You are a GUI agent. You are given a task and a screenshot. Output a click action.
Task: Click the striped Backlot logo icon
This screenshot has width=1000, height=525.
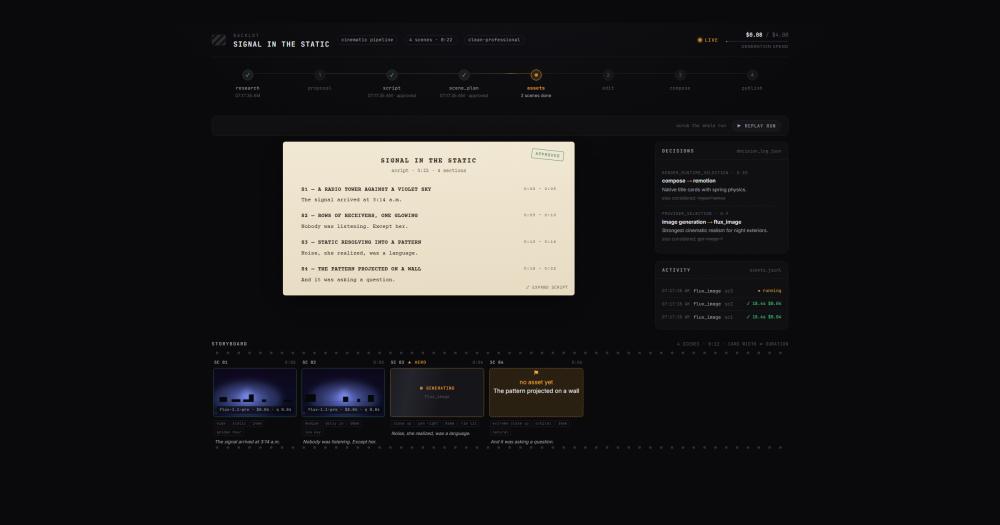point(219,40)
